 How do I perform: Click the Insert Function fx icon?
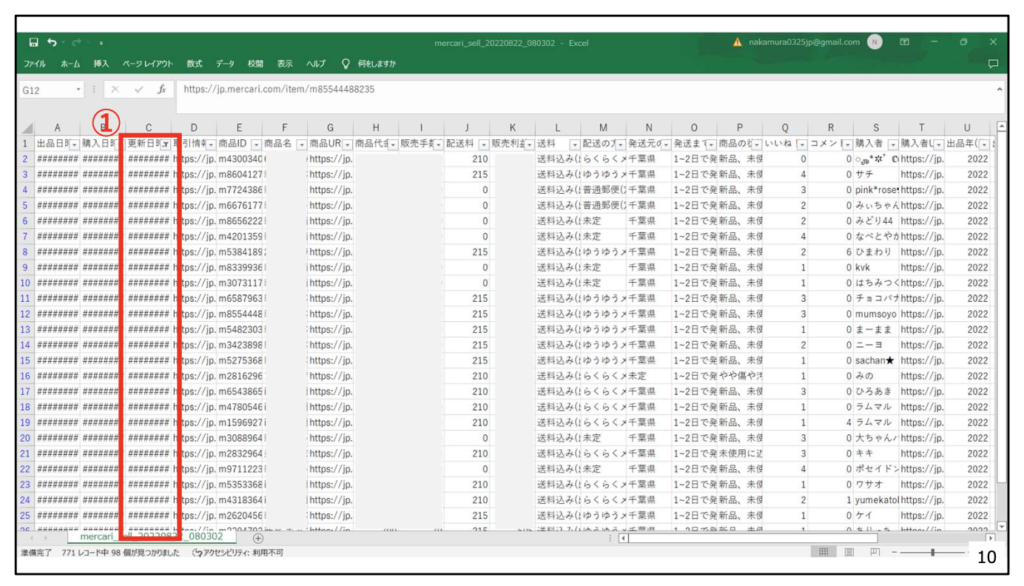pyautogui.click(x=160, y=89)
